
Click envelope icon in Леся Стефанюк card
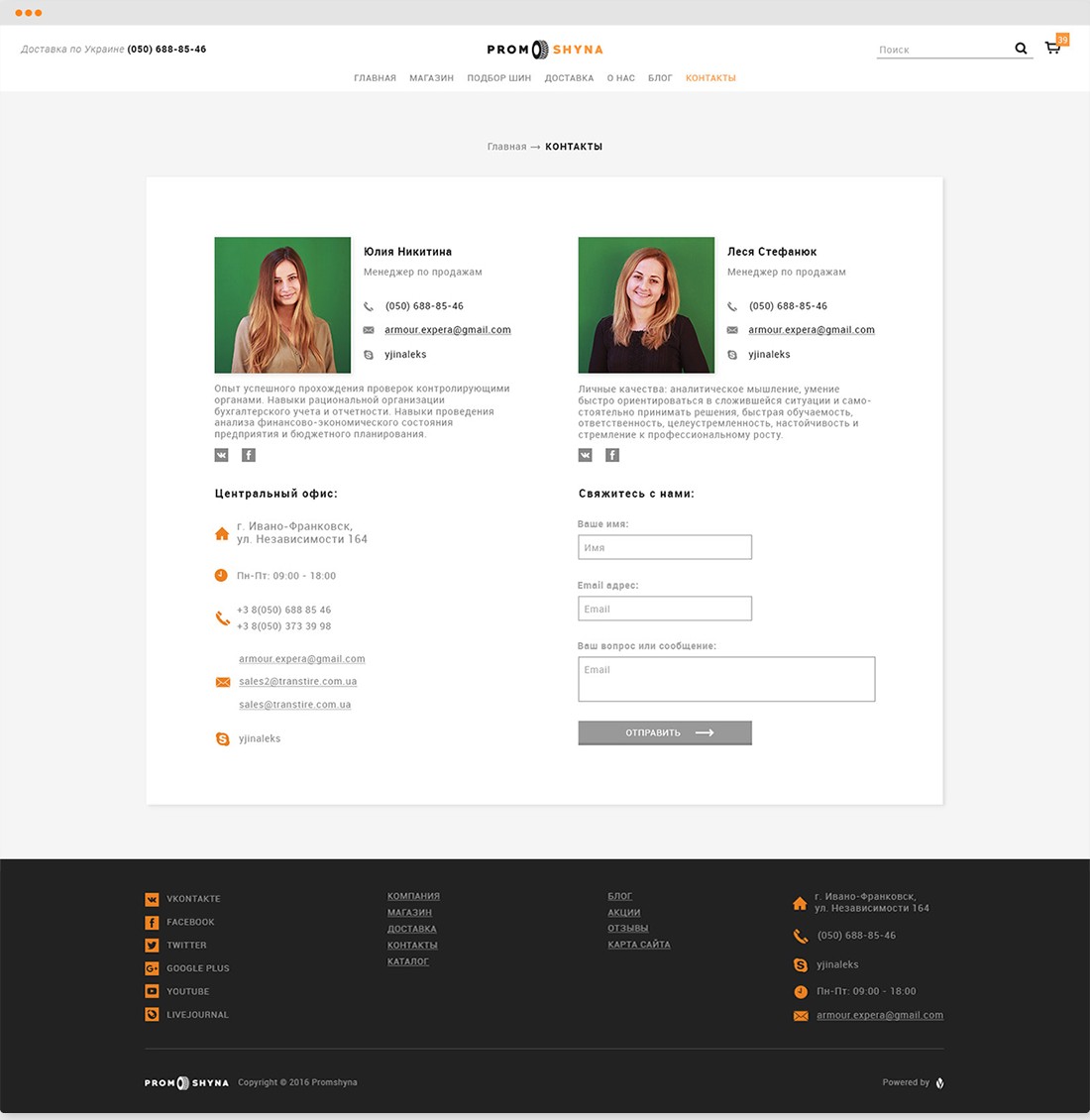[x=732, y=330]
